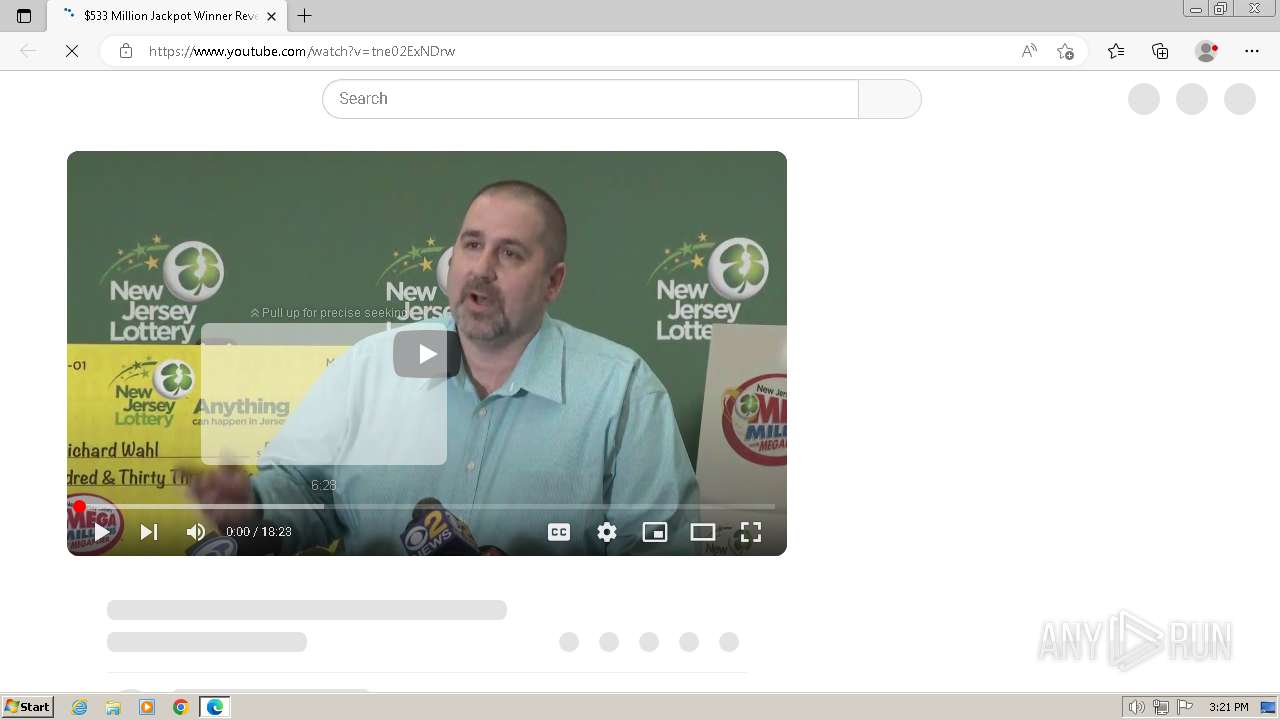Open the tab actions menu
Screen dimensions: 1280x720
coord(24,16)
